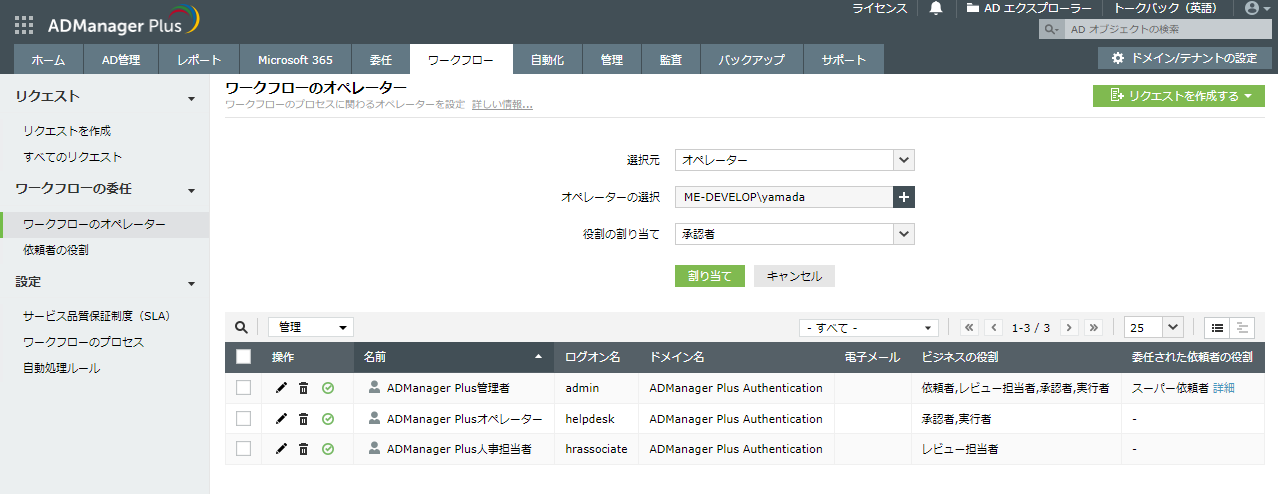Click the AD object search field
The width and height of the screenshot is (1278, 494).
coord(1160,30)
